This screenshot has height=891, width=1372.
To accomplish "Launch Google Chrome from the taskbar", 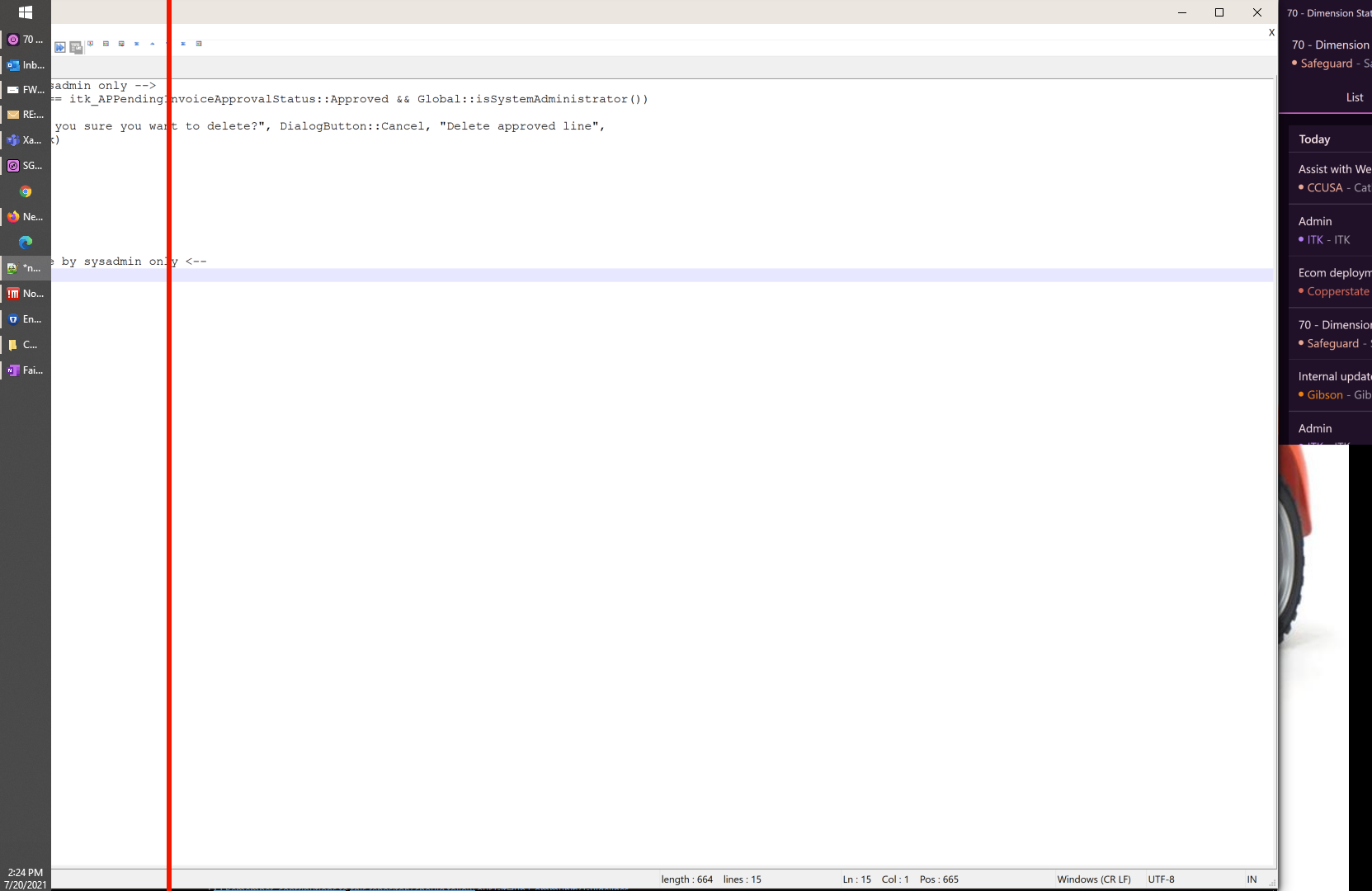I will 26,191.
